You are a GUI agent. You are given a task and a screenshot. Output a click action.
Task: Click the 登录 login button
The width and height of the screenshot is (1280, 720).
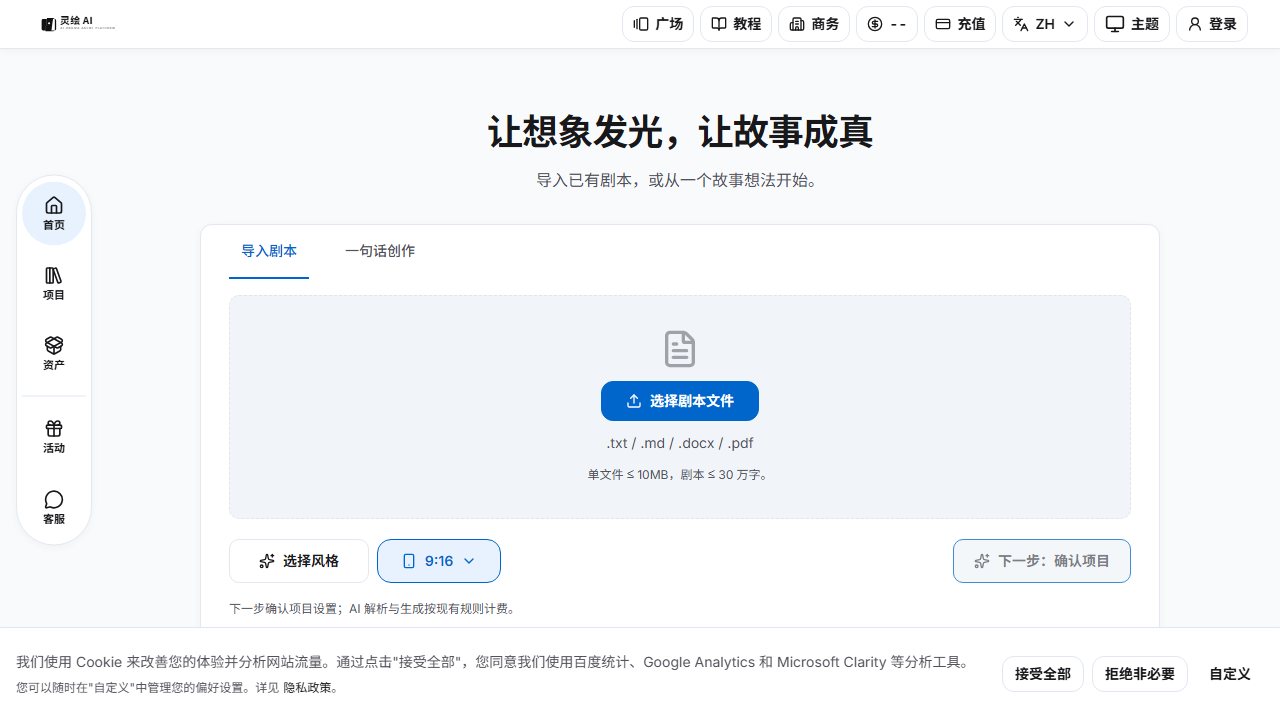coord(1212,24)
